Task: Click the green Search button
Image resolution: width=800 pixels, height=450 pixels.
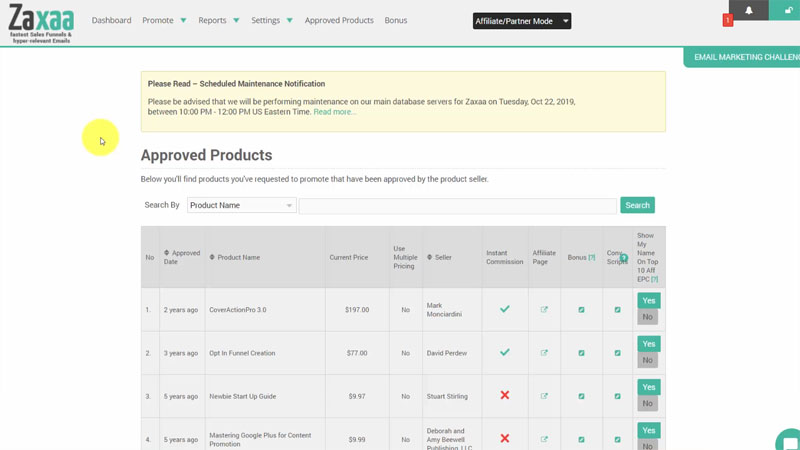Action: [x=637, y=205]
